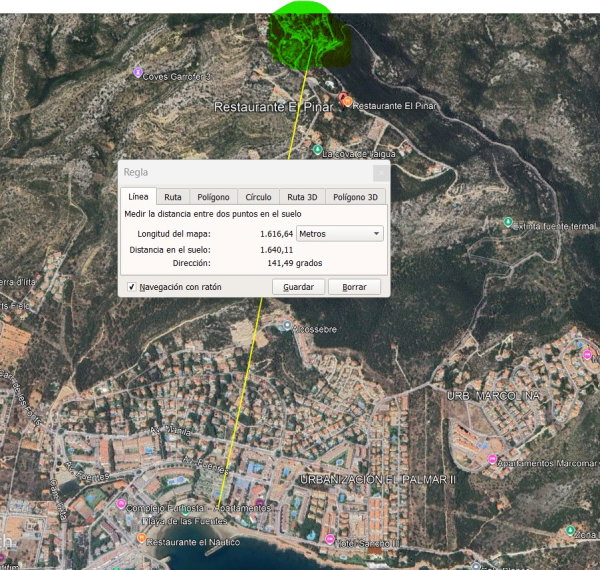600x570 pixels.
Task: Select the Restaurante el Nautico marker
Action: click(142, 539)
